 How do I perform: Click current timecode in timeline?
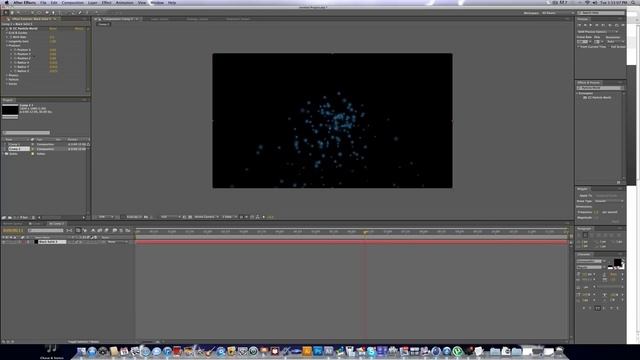pos(13,231)
